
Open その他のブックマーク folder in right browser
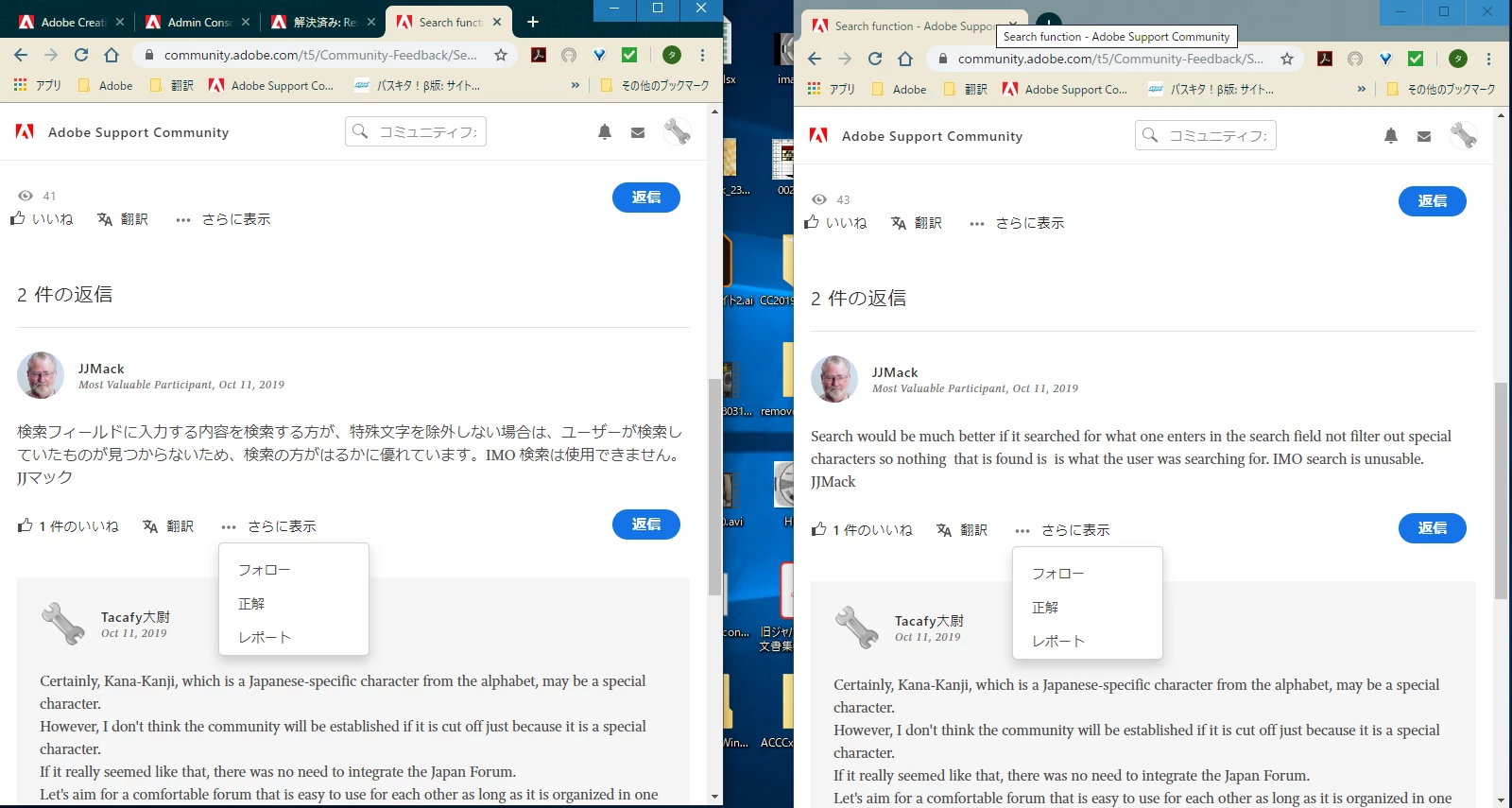click(1441, 89)
